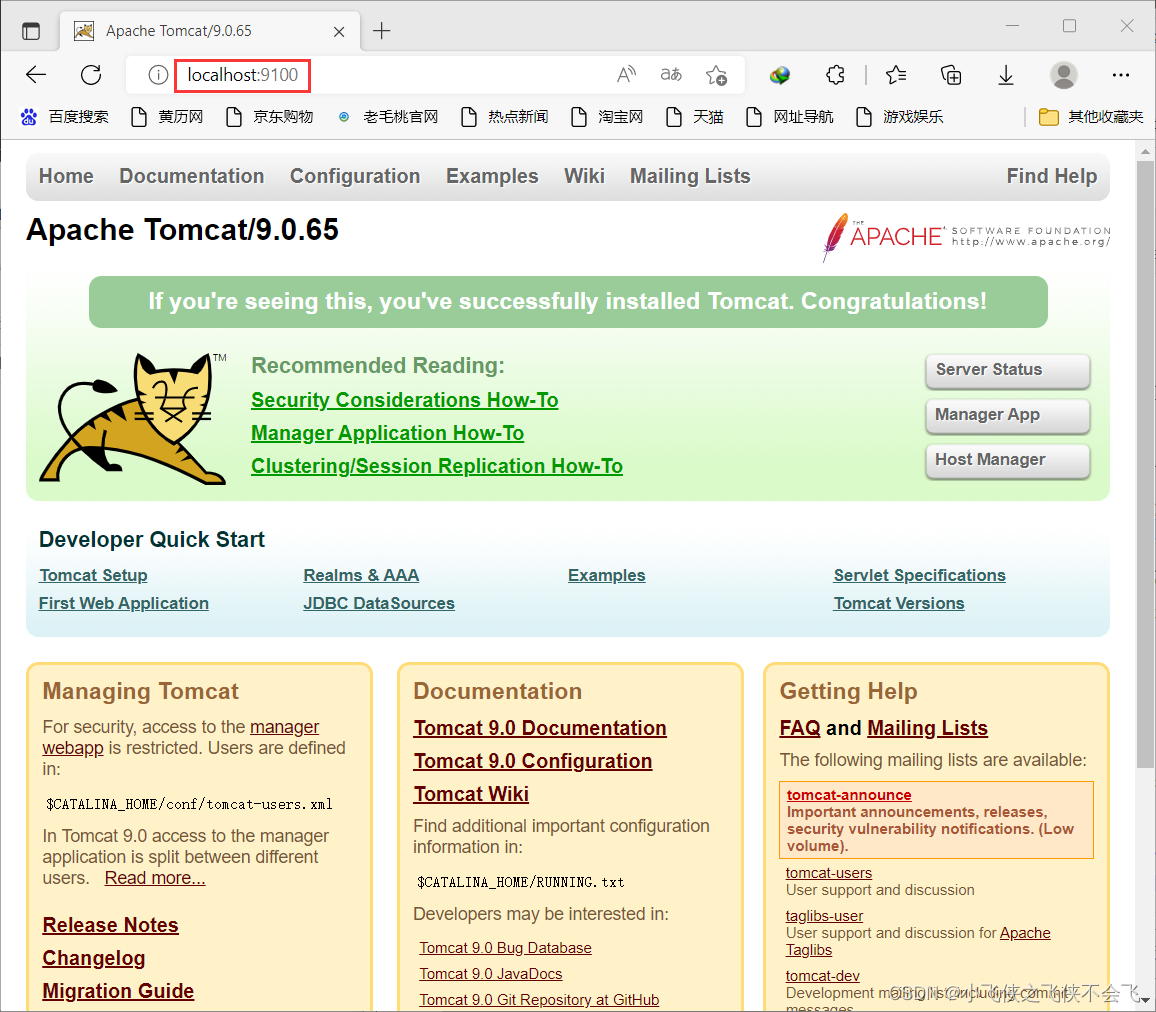Viewport: 1156px width, 1012px height.
Task: Click the Manager App button
Action: coord(1007,415)
